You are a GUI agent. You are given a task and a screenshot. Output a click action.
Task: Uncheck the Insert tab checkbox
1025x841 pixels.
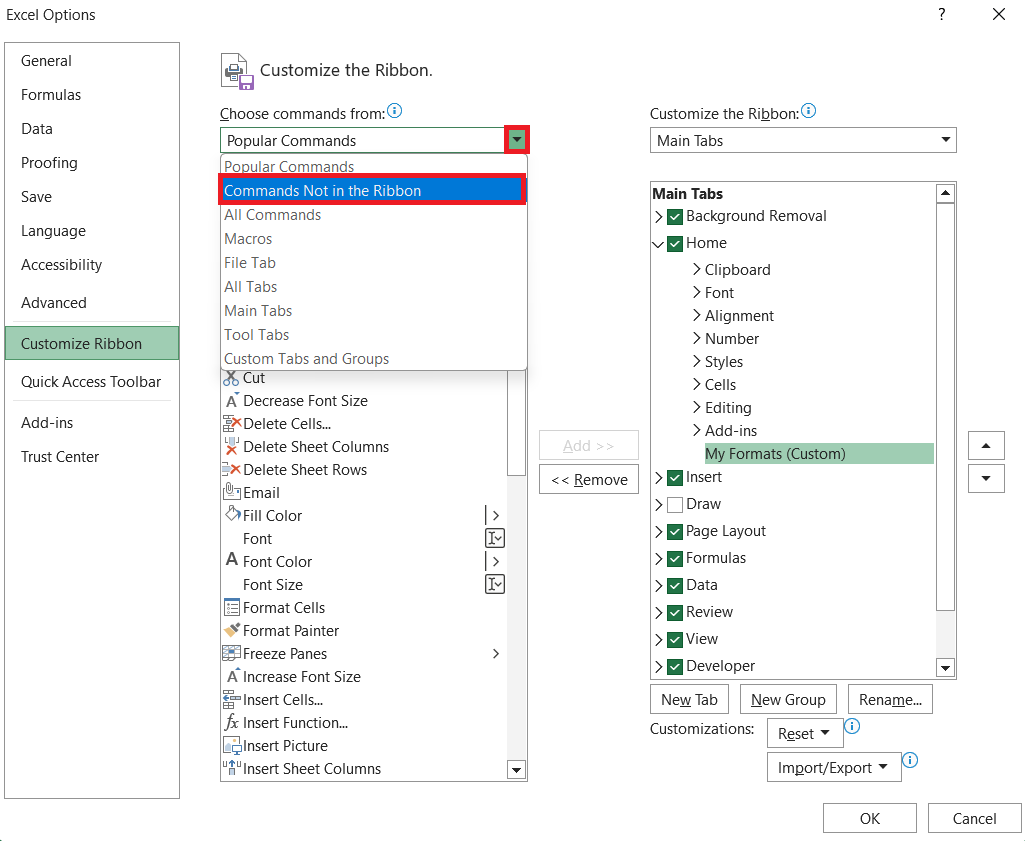675,478
